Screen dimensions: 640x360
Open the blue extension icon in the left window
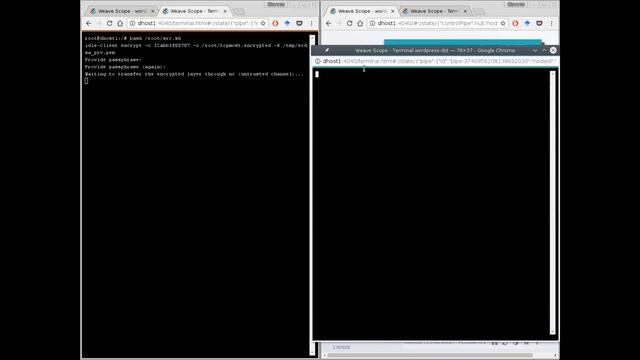point(287,24)
